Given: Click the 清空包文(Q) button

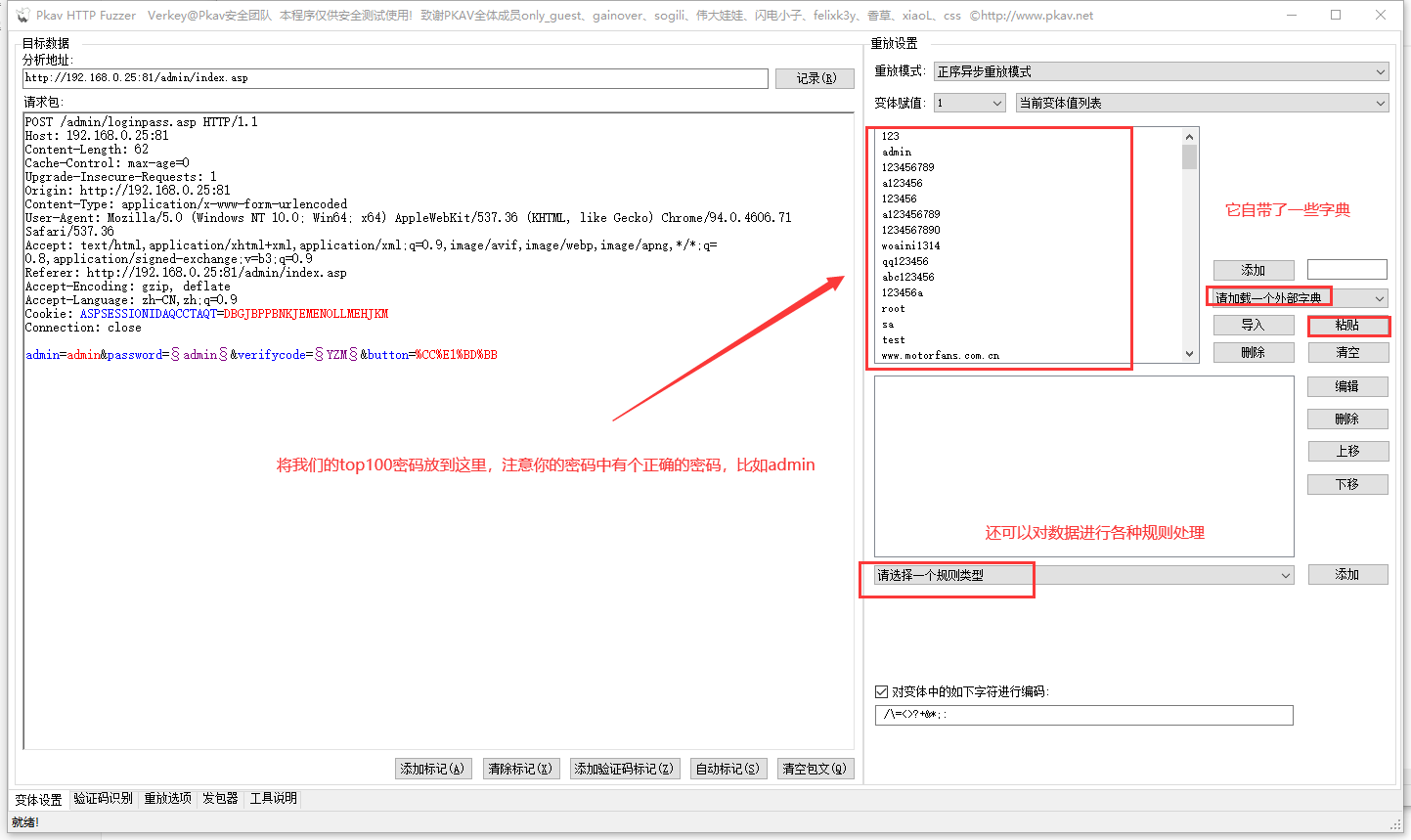Looking at the screenshot, I should coord(815,769).
